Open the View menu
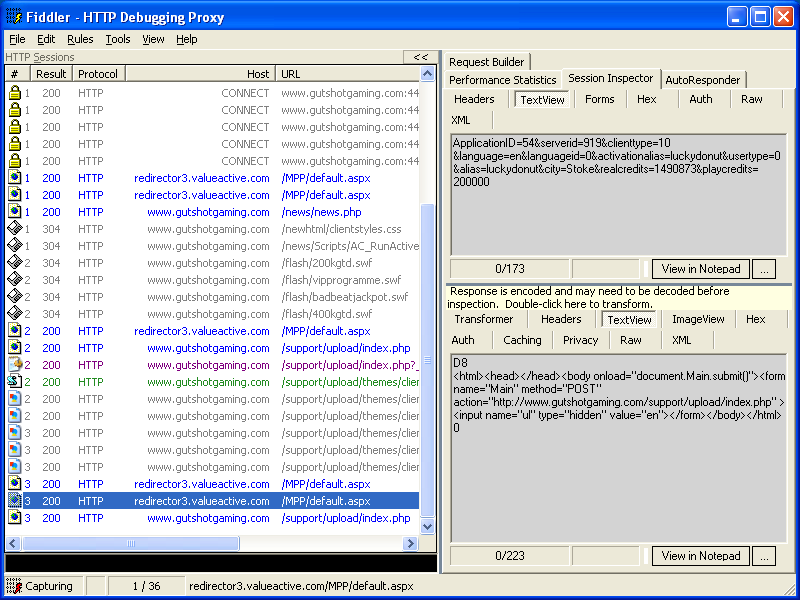This screenshot has width=800, height=600. 153,39
